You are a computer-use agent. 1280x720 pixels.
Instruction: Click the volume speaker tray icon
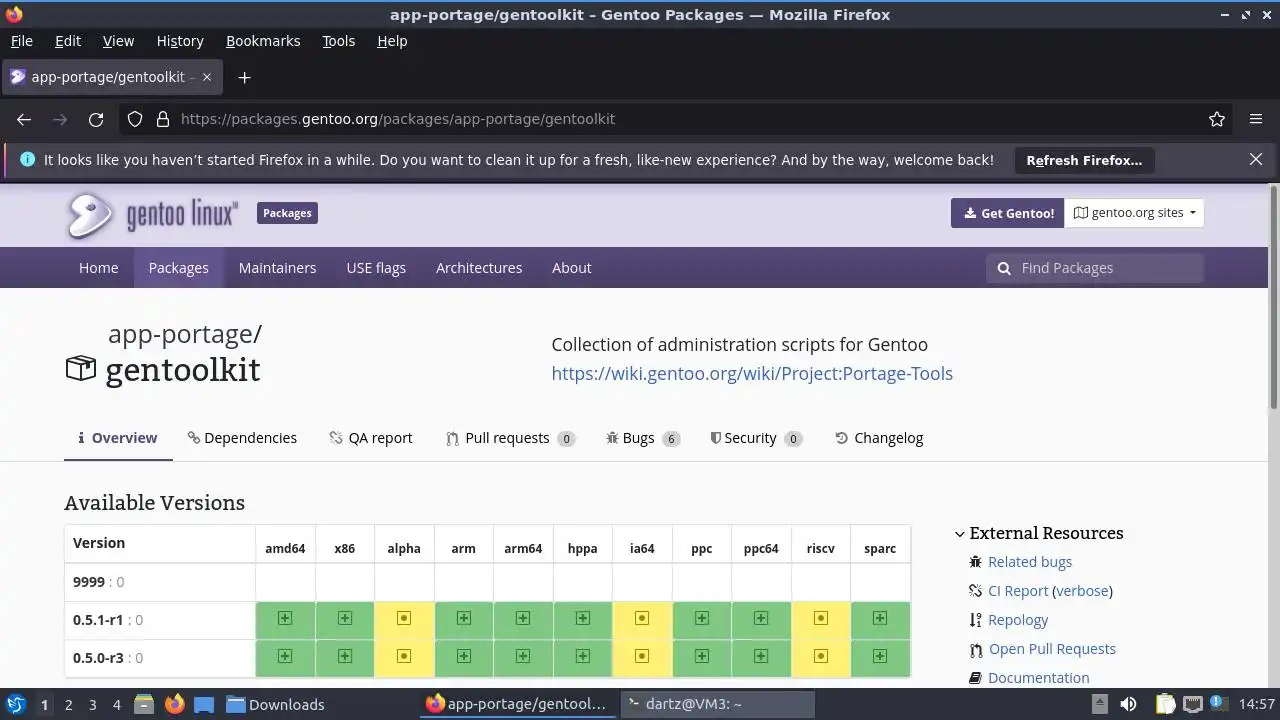click(1128, 704)
